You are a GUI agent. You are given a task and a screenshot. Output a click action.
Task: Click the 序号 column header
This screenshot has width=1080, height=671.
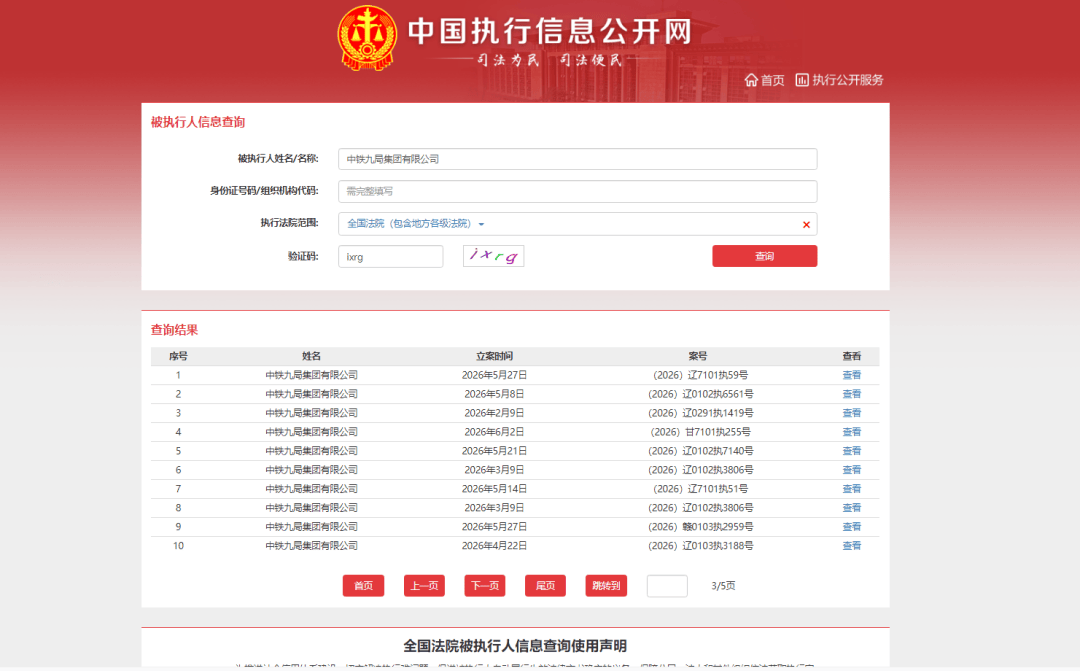pyautogui.click(x=178, y=356)
